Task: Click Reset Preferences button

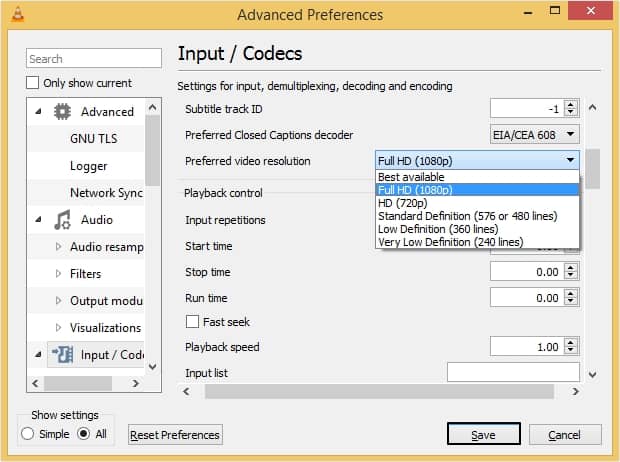Action: (175, 435)
